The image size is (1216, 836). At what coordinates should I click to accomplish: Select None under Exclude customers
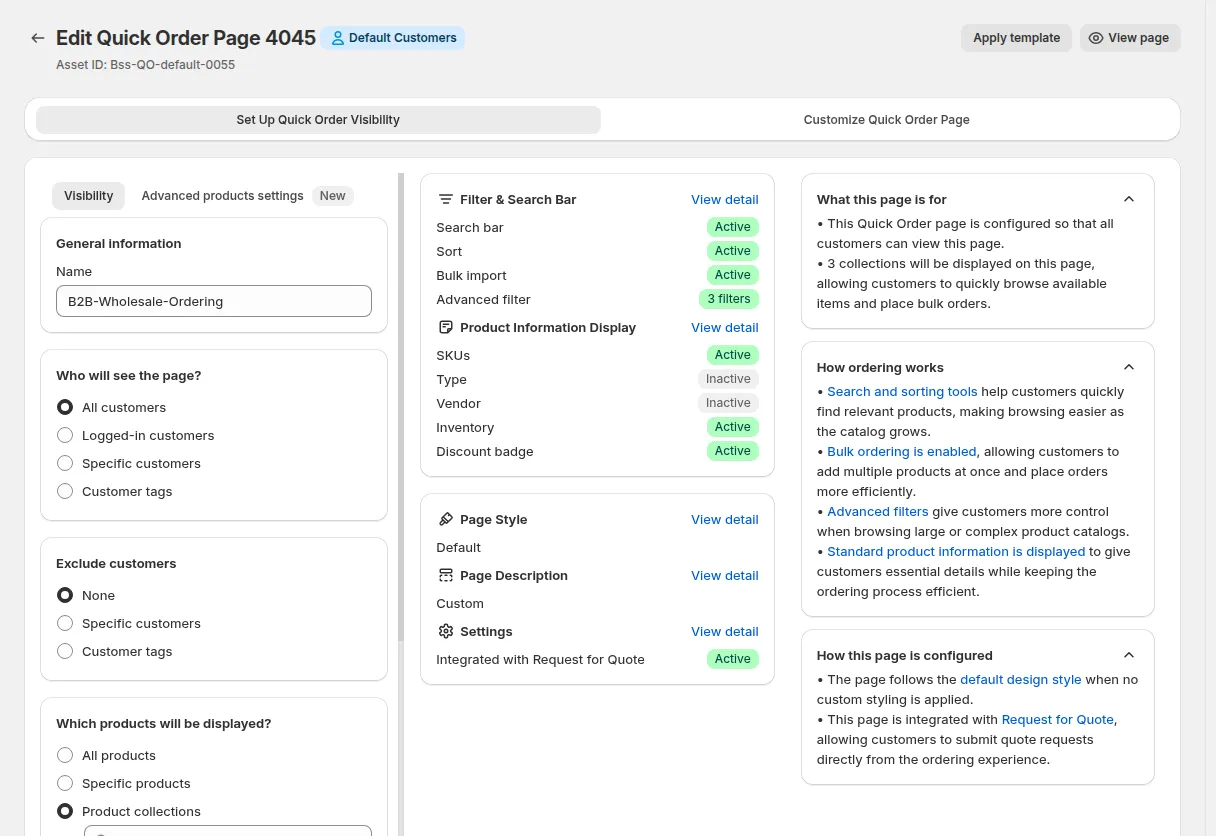65,595
